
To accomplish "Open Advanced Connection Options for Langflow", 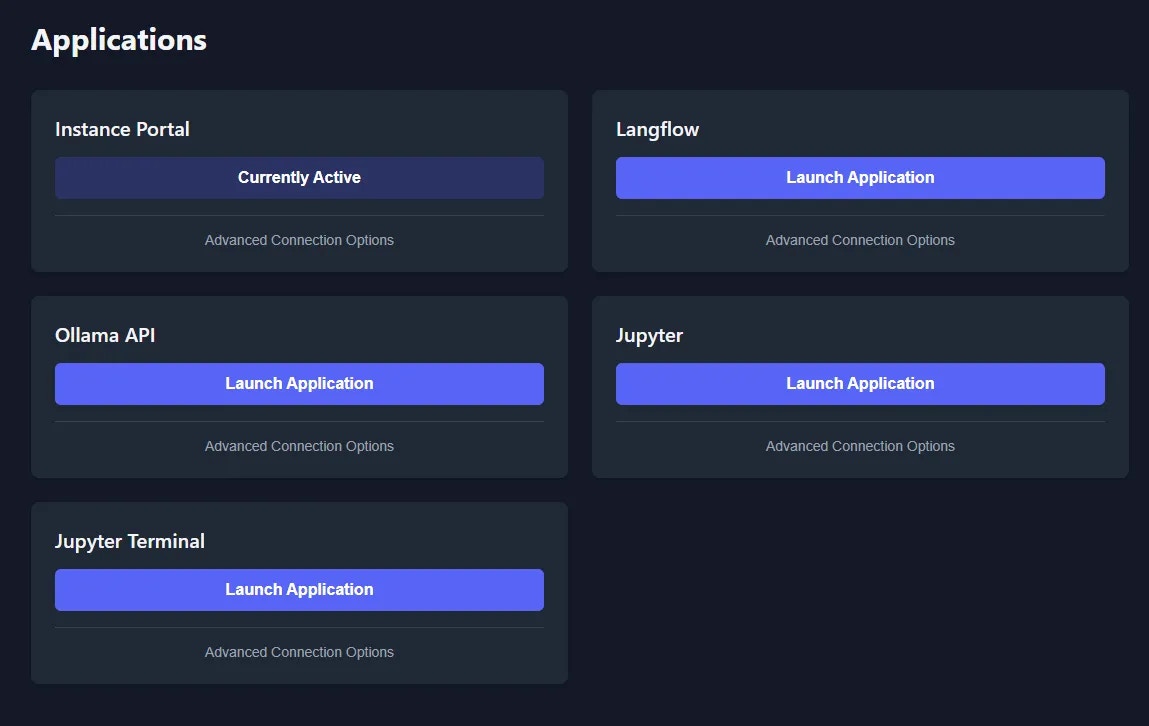I will (860, 240).
